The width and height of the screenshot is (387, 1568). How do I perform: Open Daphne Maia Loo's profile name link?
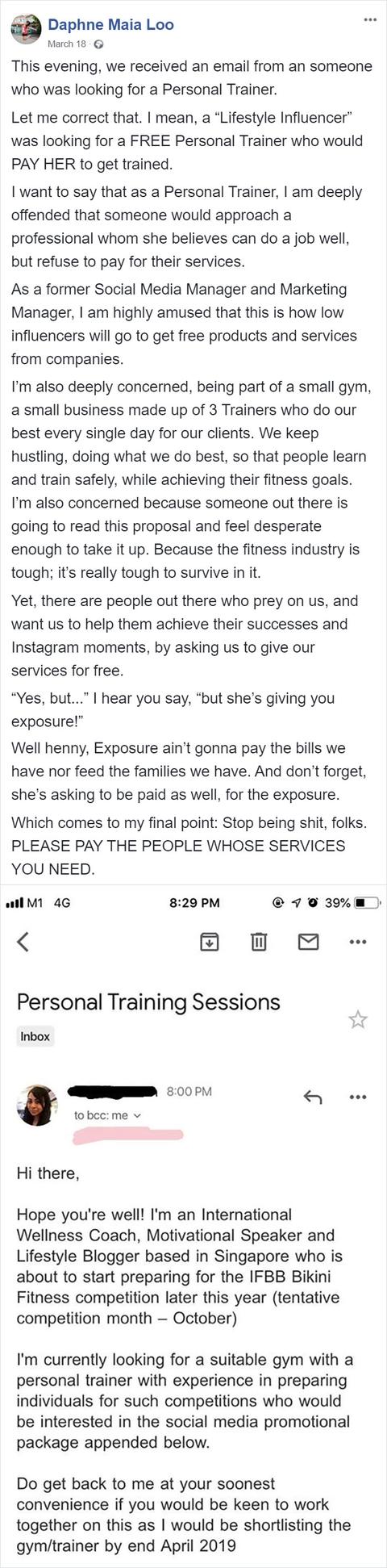pyautogui.click(x=110, y=24)
